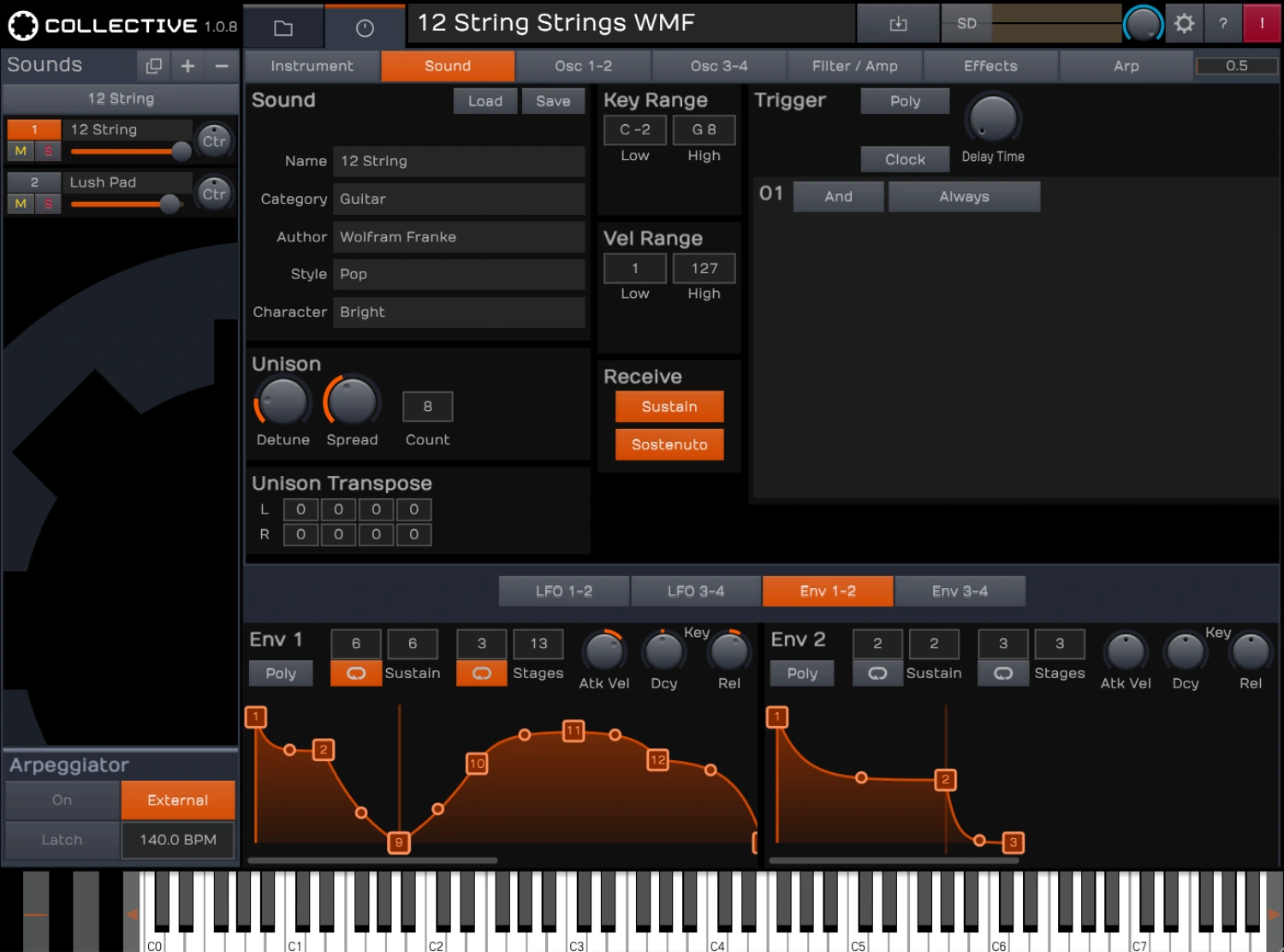Toggle Env 1 sustain loop icon

(356, 673)
